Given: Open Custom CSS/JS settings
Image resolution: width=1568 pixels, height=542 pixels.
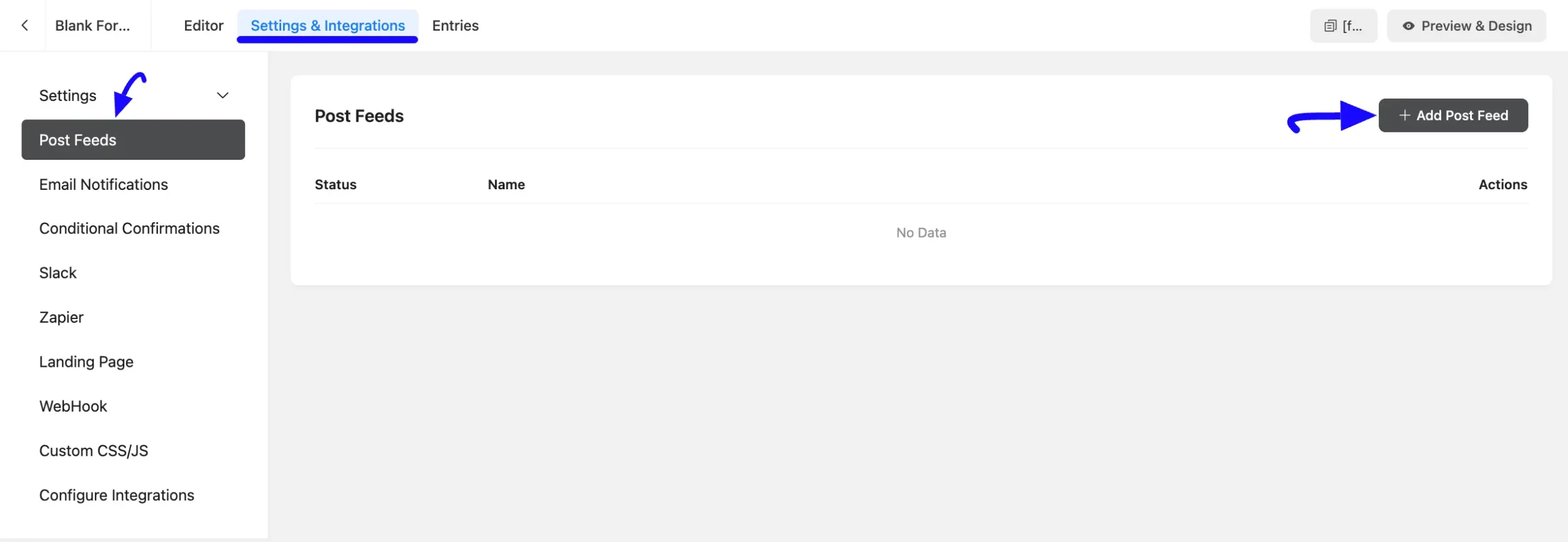Looking at the screenshot, I should (x=94, y=451).
